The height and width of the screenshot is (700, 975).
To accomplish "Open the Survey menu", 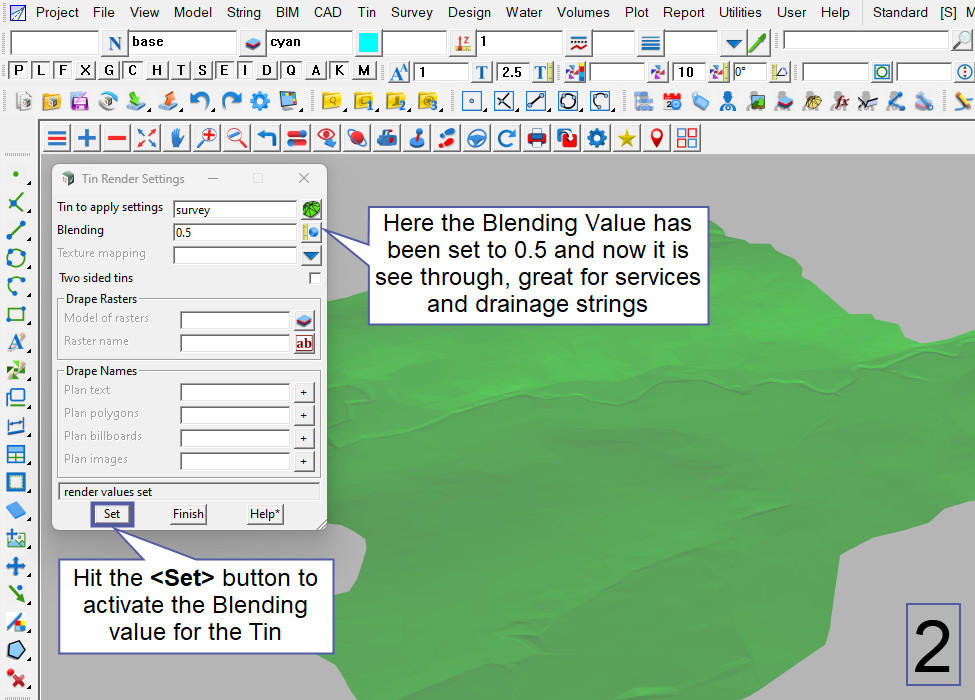I will tap(412, 12).
